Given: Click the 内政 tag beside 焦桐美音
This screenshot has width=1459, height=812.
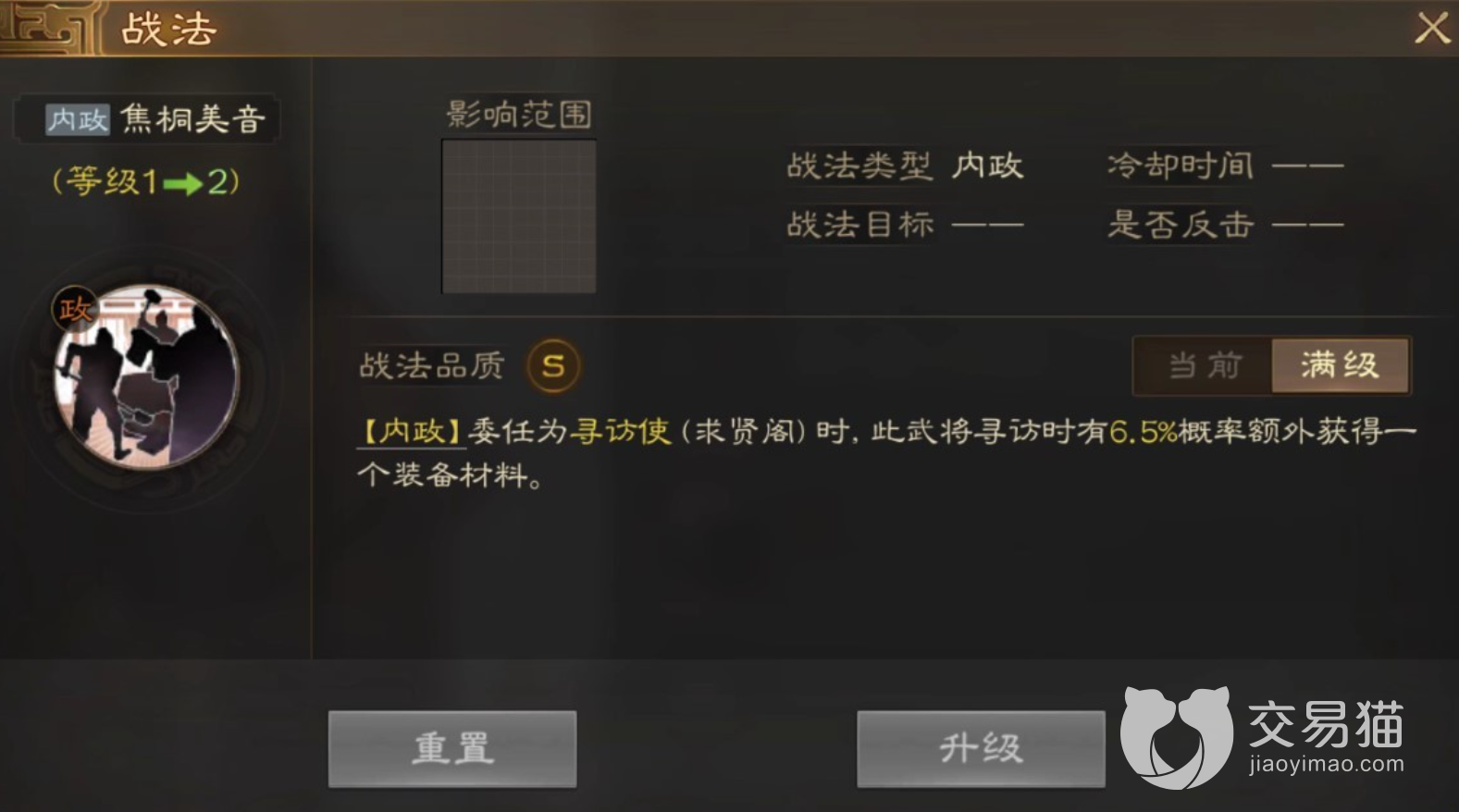Looking at the screenshot, I should pos(78,119).
